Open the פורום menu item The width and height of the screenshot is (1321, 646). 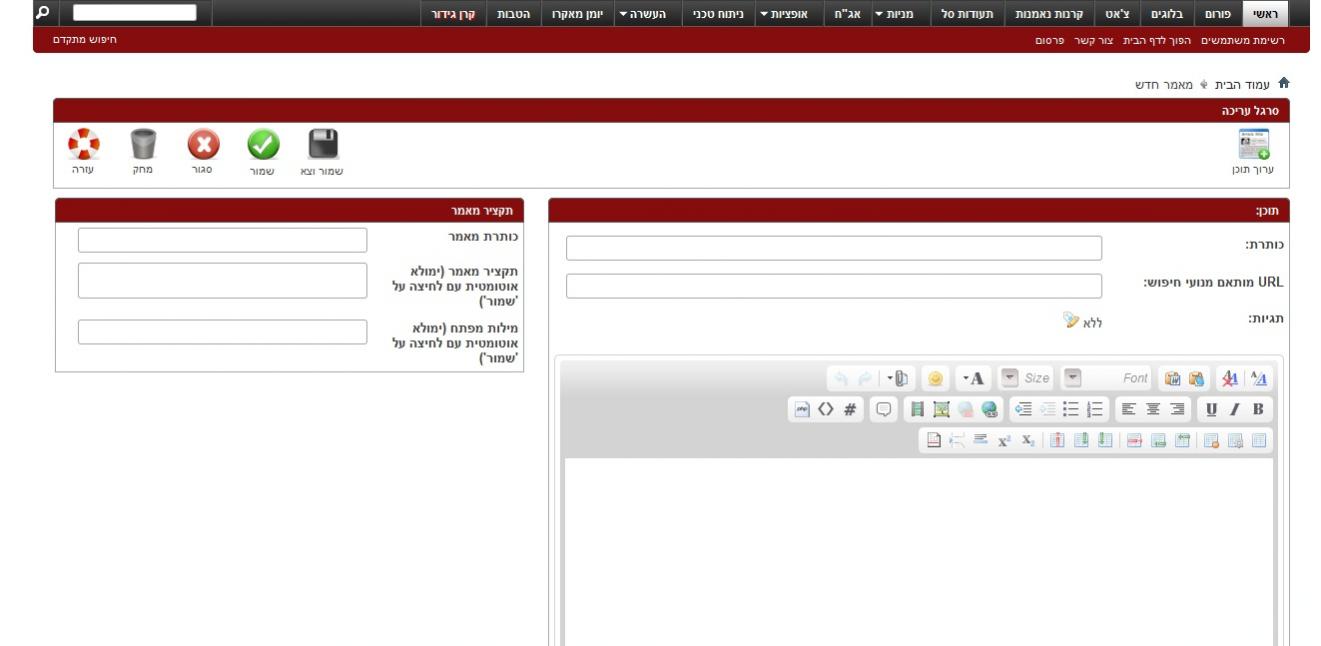[1216, 14]
